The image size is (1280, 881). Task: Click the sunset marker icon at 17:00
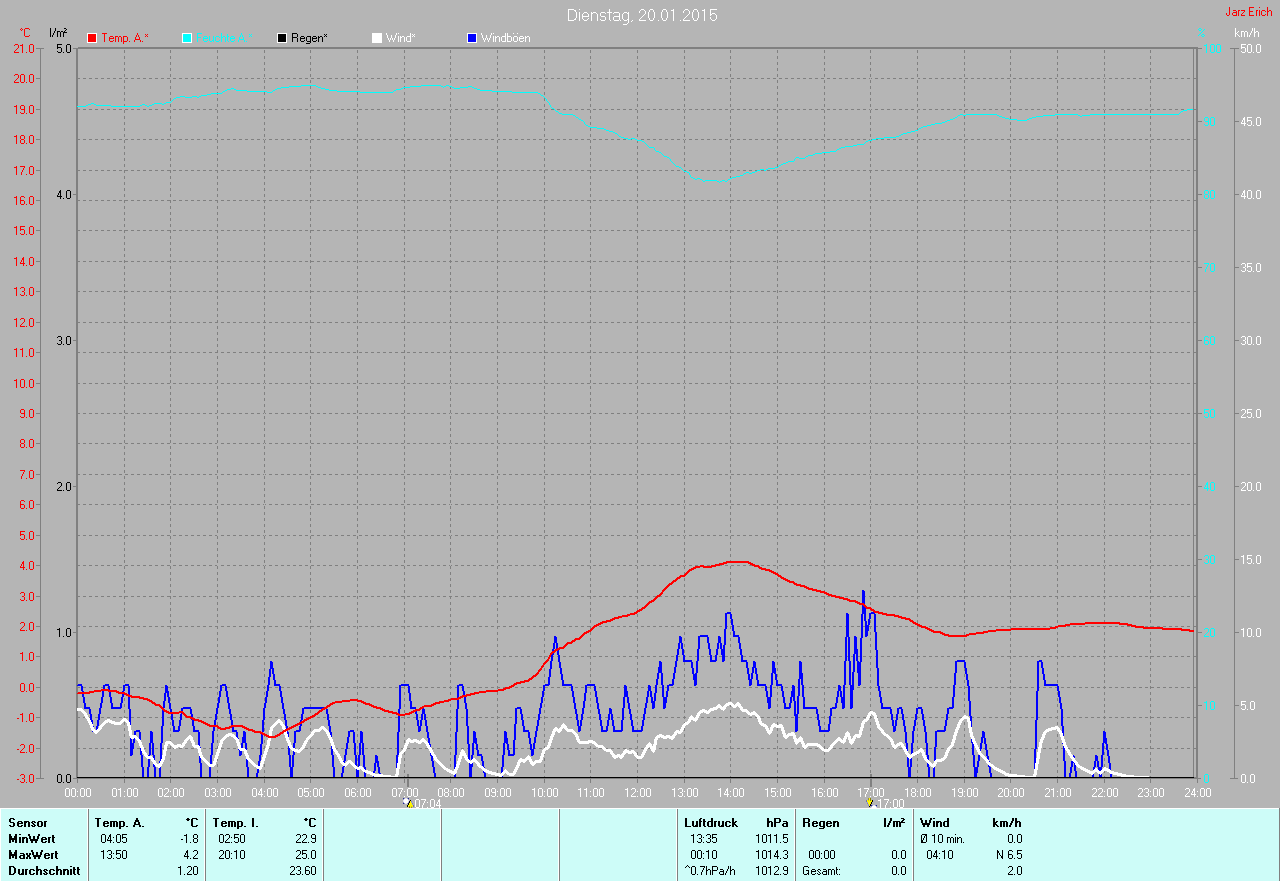(x=870, y=802)
